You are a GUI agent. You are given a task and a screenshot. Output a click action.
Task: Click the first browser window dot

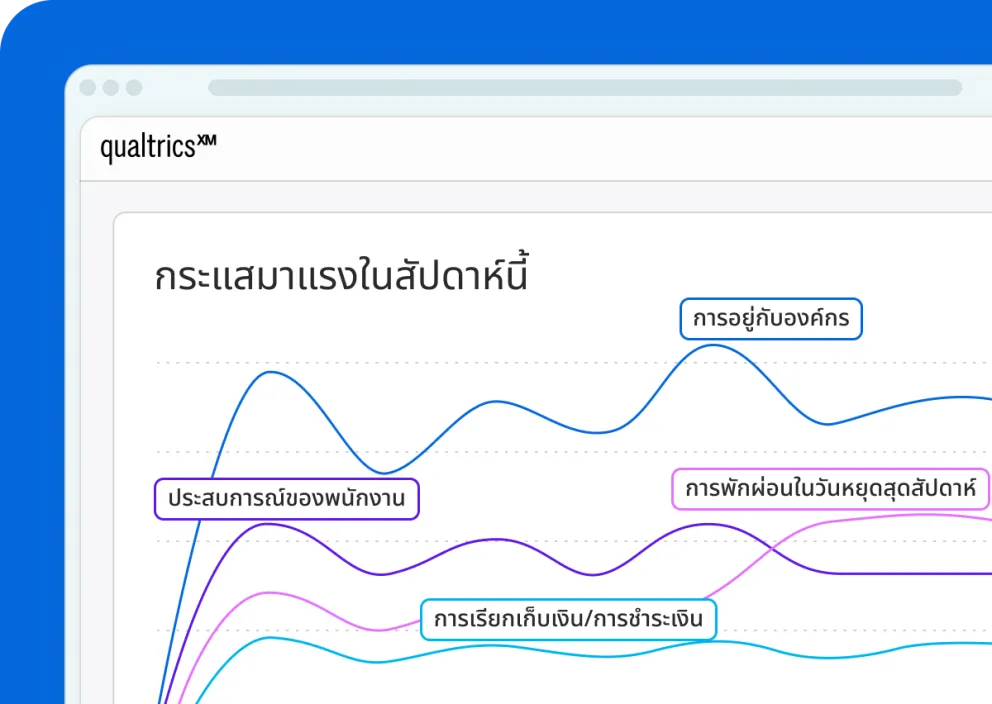pos(88,87)
